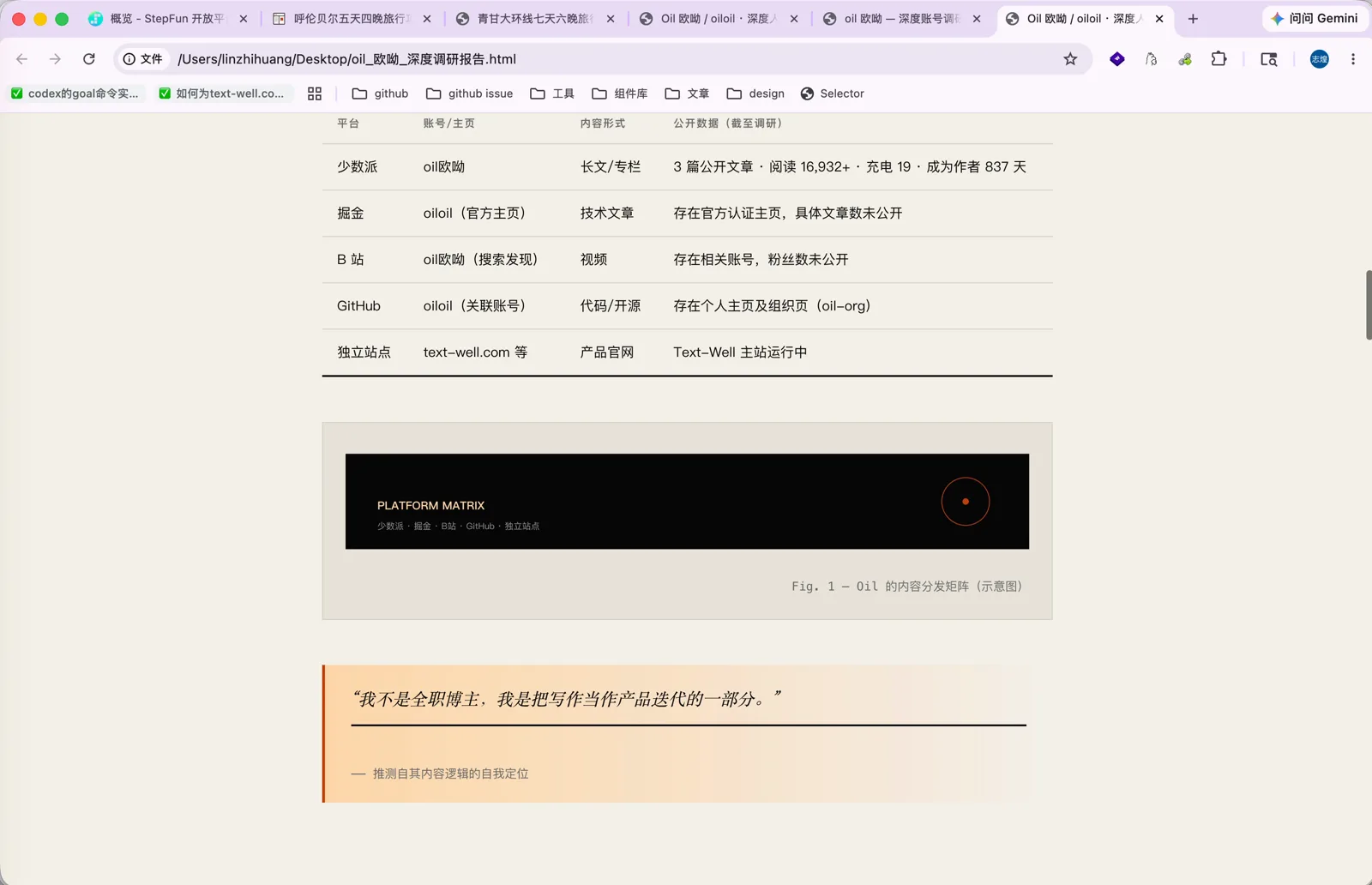
Task: Select the 少数派 table cell
Action: click(x=358, y=166)
